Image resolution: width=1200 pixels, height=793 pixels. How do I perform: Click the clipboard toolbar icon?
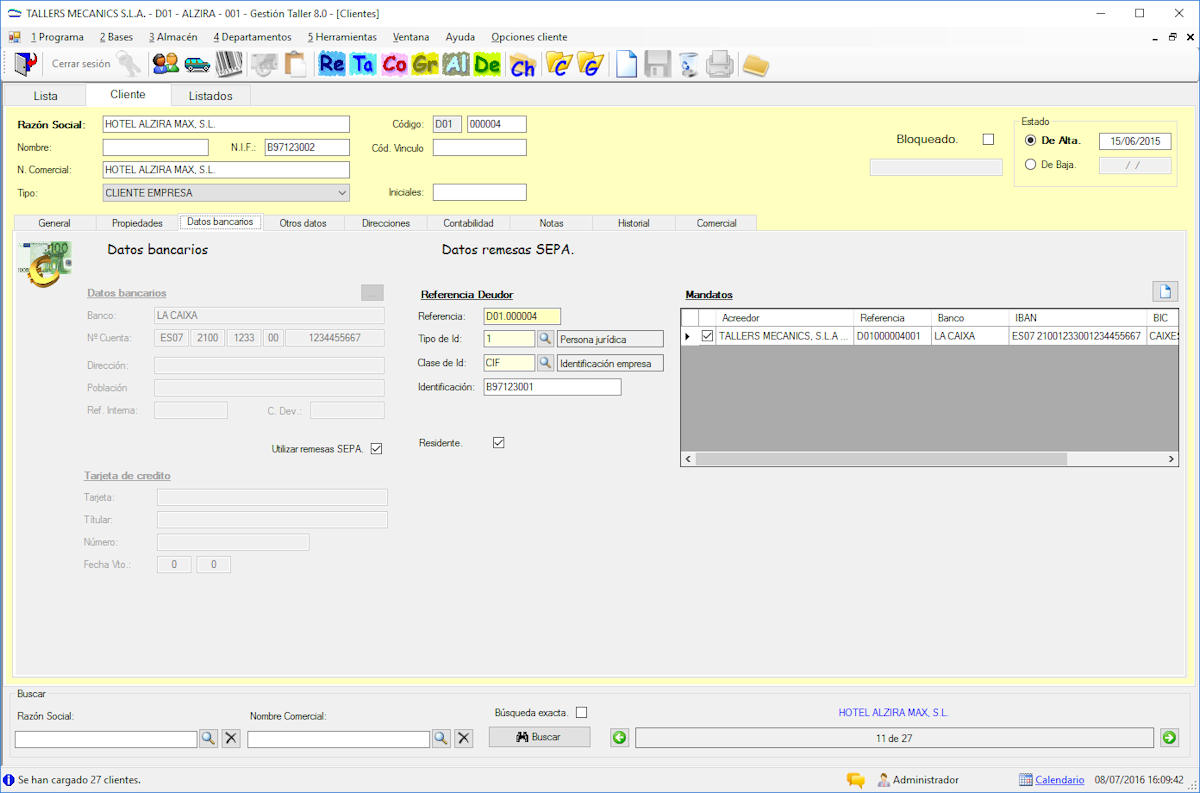(x=295, y=64)
